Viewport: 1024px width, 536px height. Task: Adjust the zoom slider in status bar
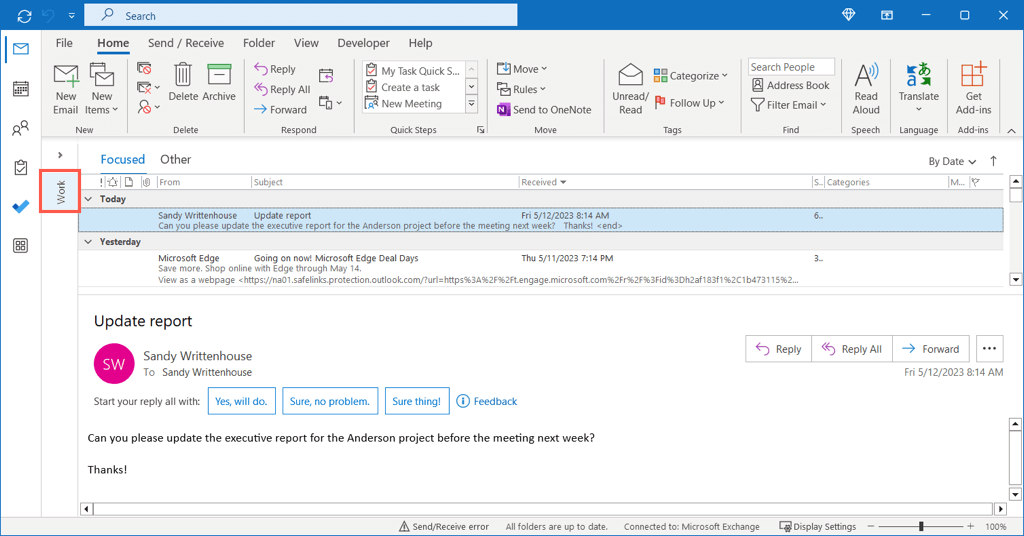[921, 526]
